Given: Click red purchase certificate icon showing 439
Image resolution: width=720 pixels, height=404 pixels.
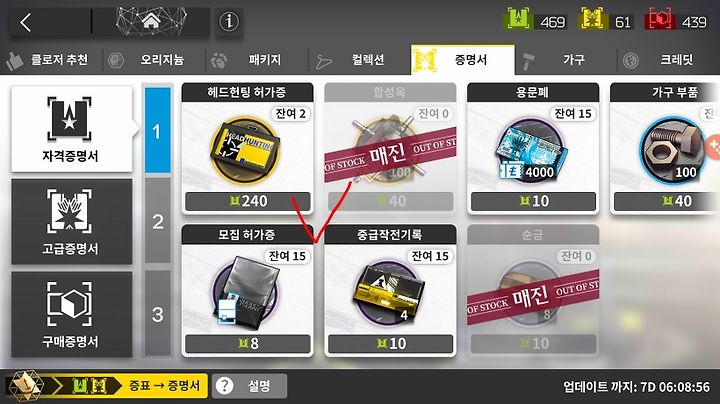Looking at the screenshot, I should point(659,19).
